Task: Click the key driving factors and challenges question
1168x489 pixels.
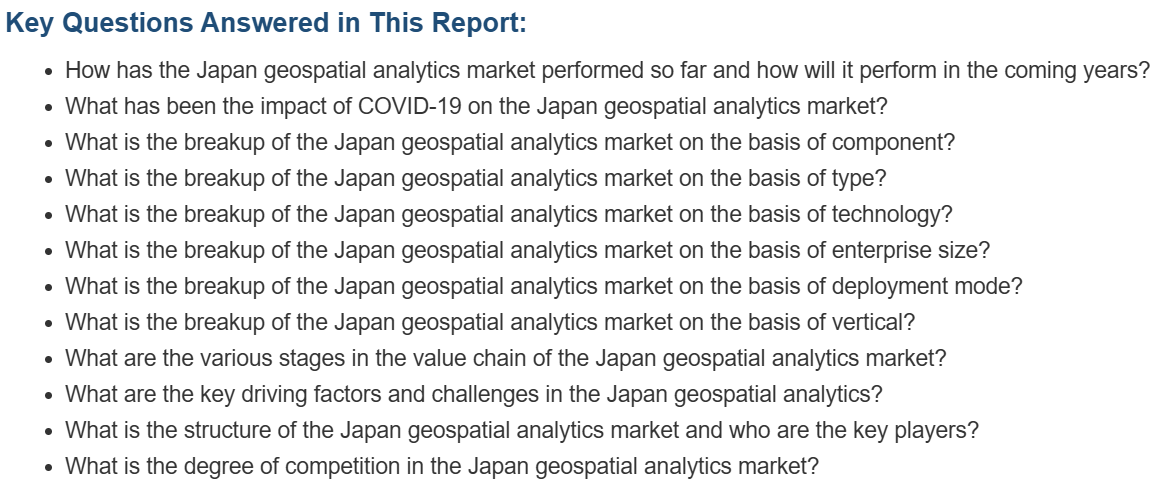Action: point(474,394)
